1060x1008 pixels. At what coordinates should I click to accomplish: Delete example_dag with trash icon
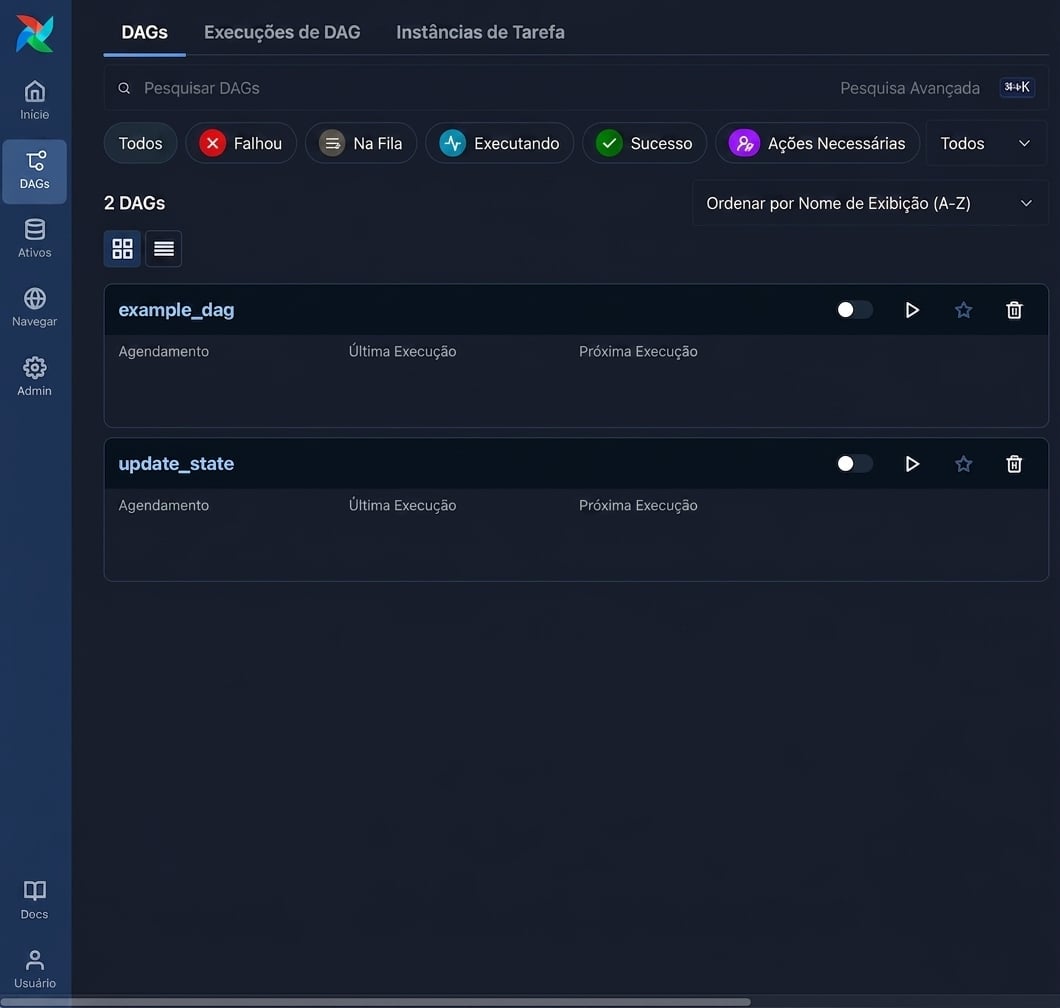click(x=1014, y=310)
